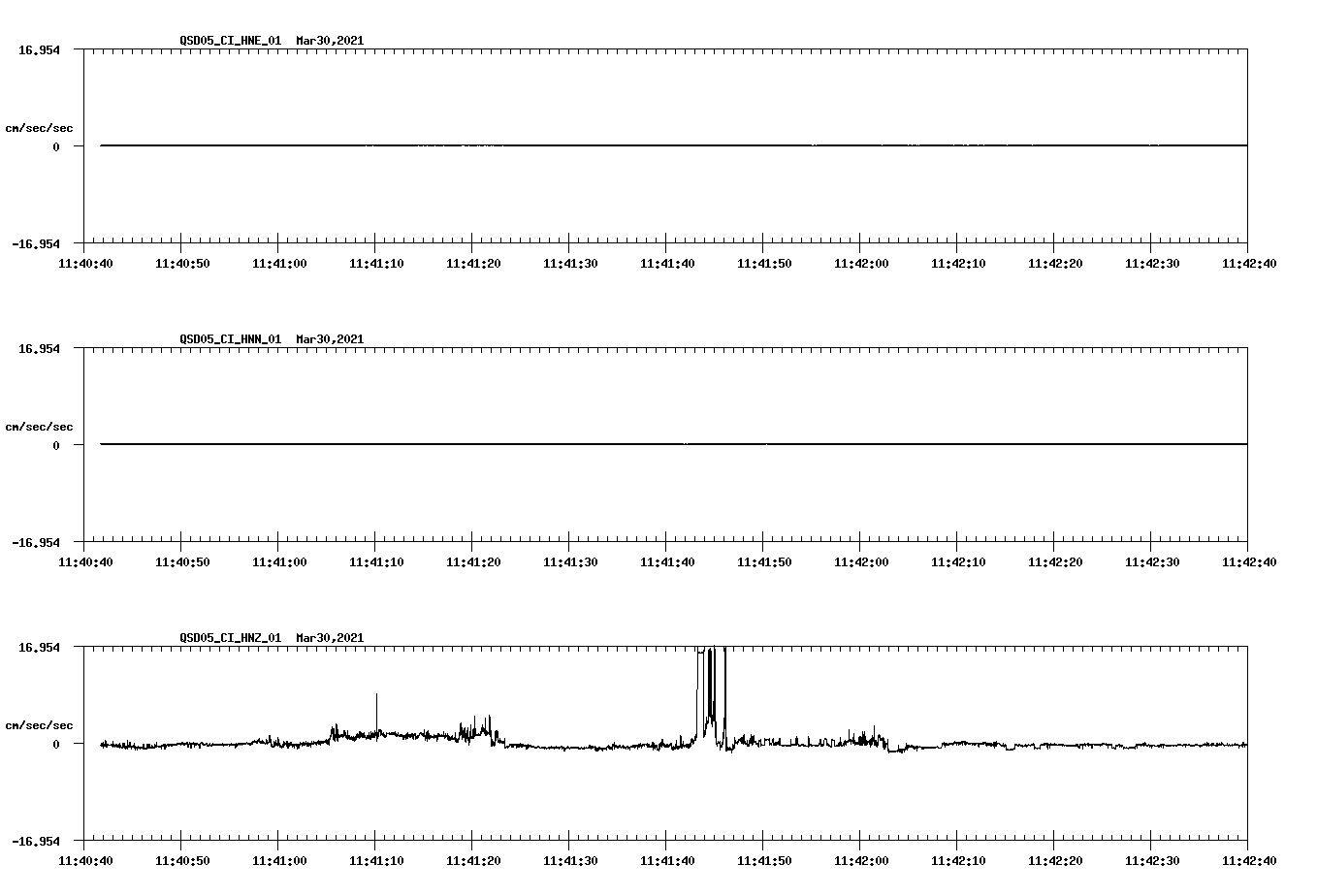Click the Mar30,2021 date on the HNZ plot
This screenshot has width=1317, height=896.
tap(330, 638)
